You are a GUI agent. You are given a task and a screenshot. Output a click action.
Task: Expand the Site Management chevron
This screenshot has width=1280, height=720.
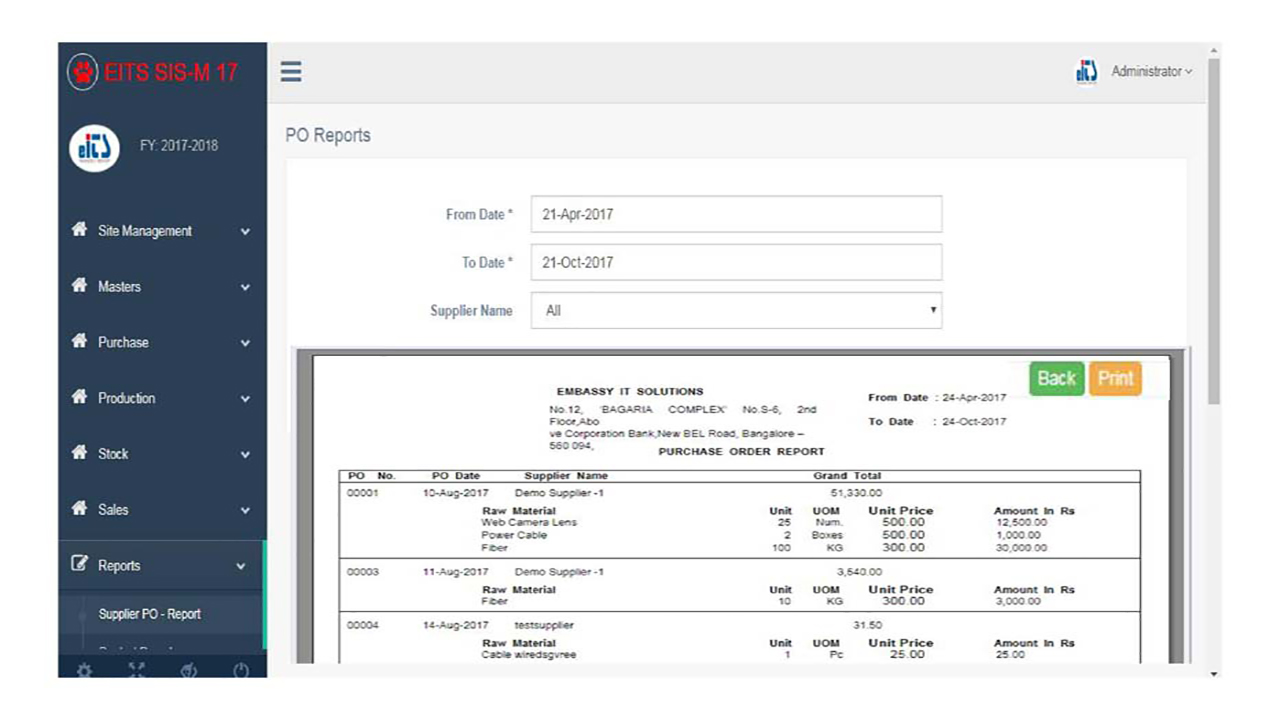pyautogui.click(x=245, y=232)
